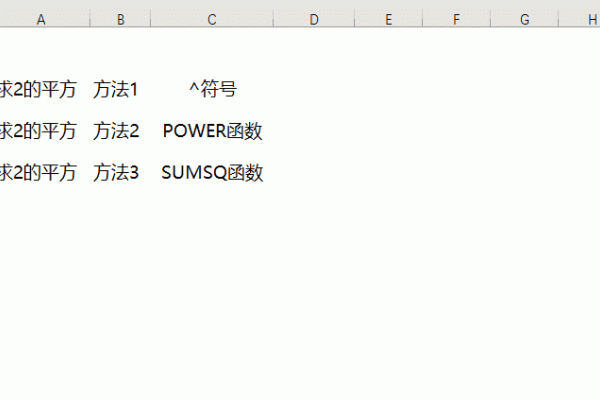The width and height of the screenshot is (600, 400).
Task: Click cell containing ^符号
Action: click(x=212, y=89)
